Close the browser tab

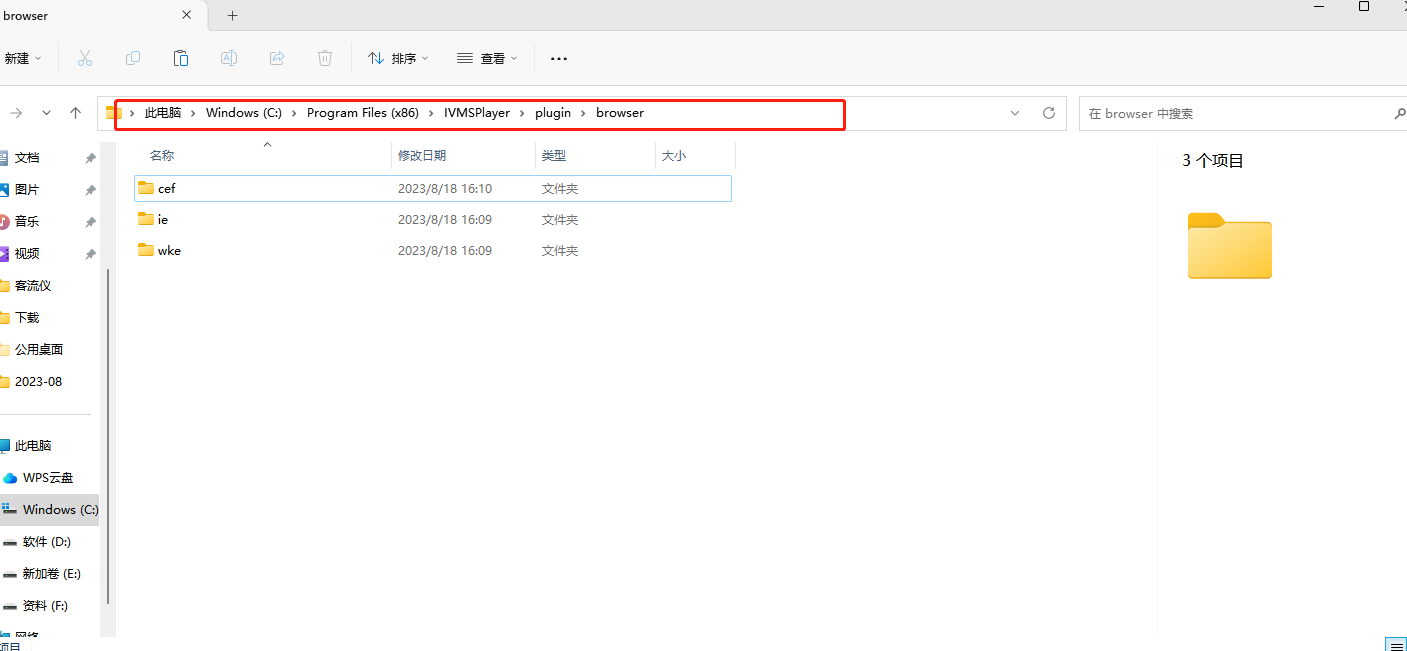pyautogui.click(x=187, y=15)
